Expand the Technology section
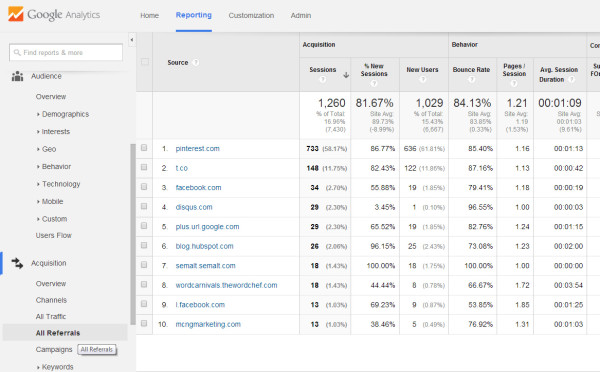The image size is (600, 372). tap(59, 184)
